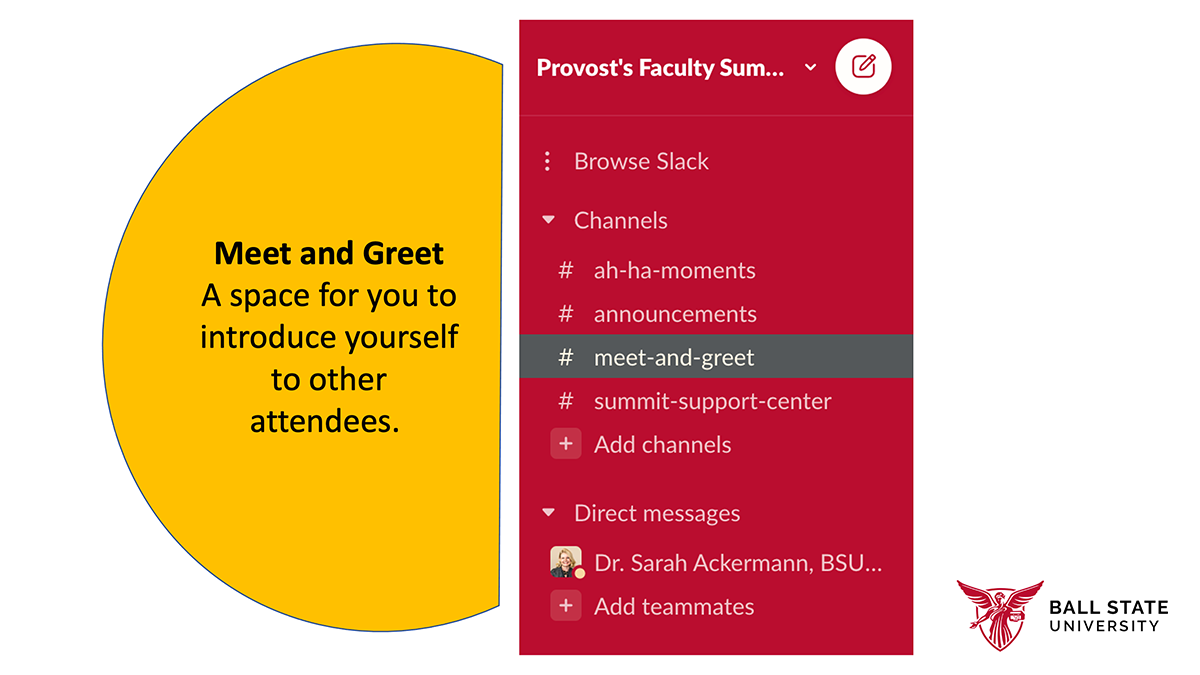Screen dimensions: 1200x675
Task: Click Dr. Sarah Ackermann's avatar thumbnail
Action: [x=566, y=562]
